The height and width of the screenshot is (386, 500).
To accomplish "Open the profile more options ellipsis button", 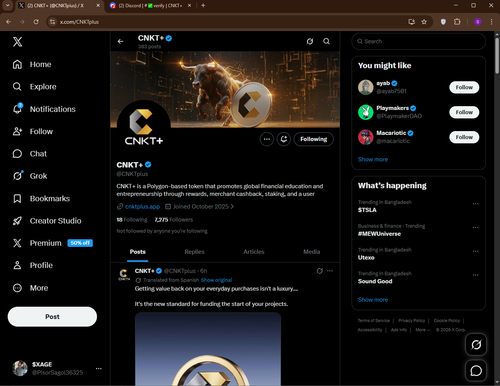I will click(267, 139).
